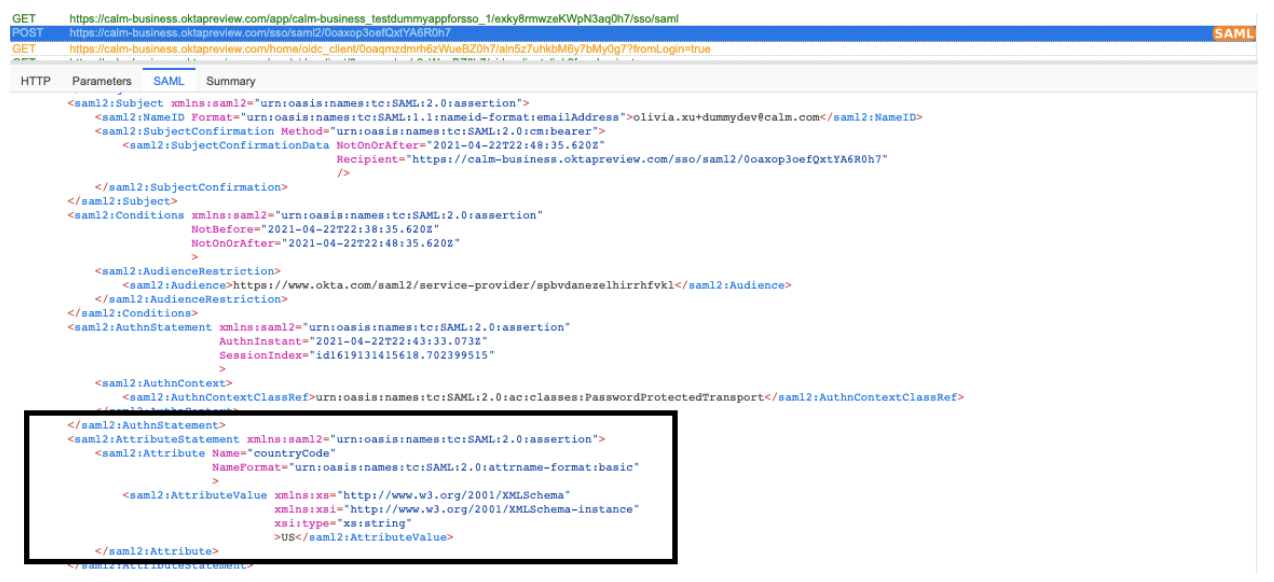Click the POST method label in the request list
1274x582 pixels.
click(27, 34)
